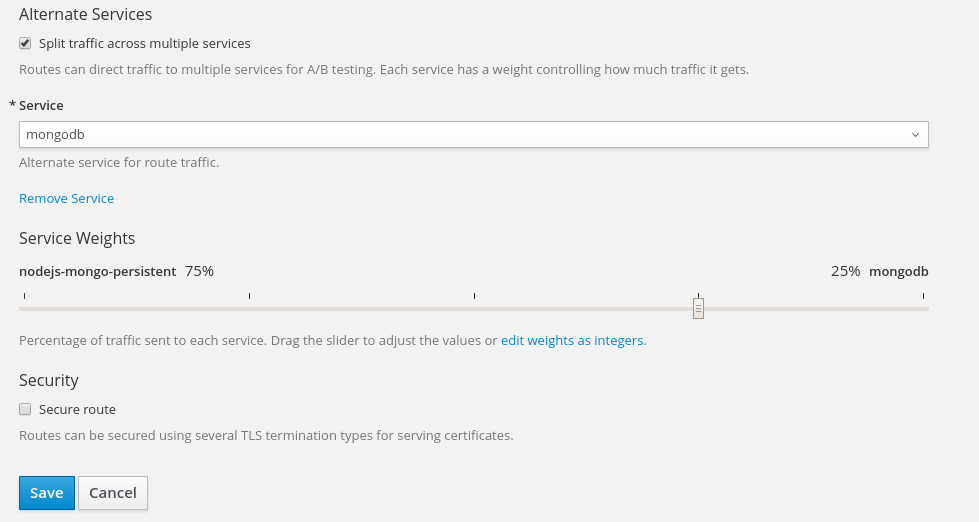Click the Service field label
This screenshot has width=979, height=522.
coord(41,105)
